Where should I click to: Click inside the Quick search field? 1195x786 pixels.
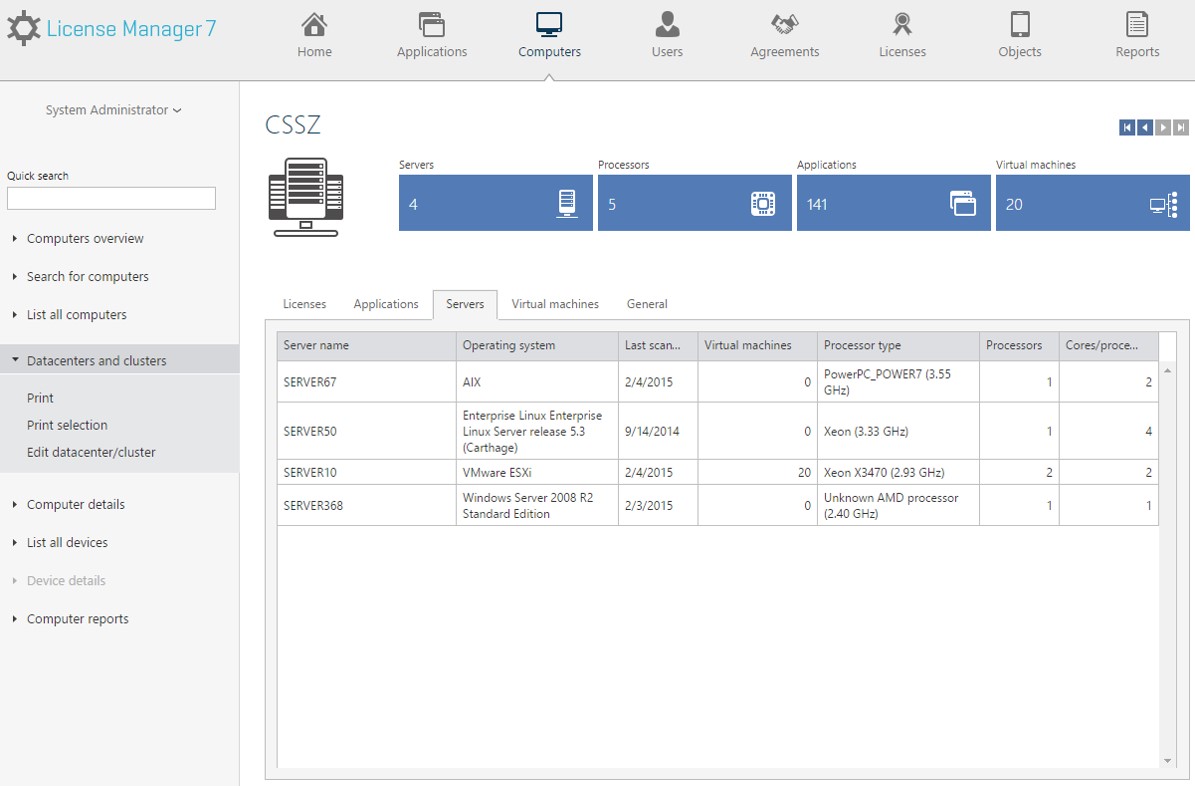coord(110,198)
